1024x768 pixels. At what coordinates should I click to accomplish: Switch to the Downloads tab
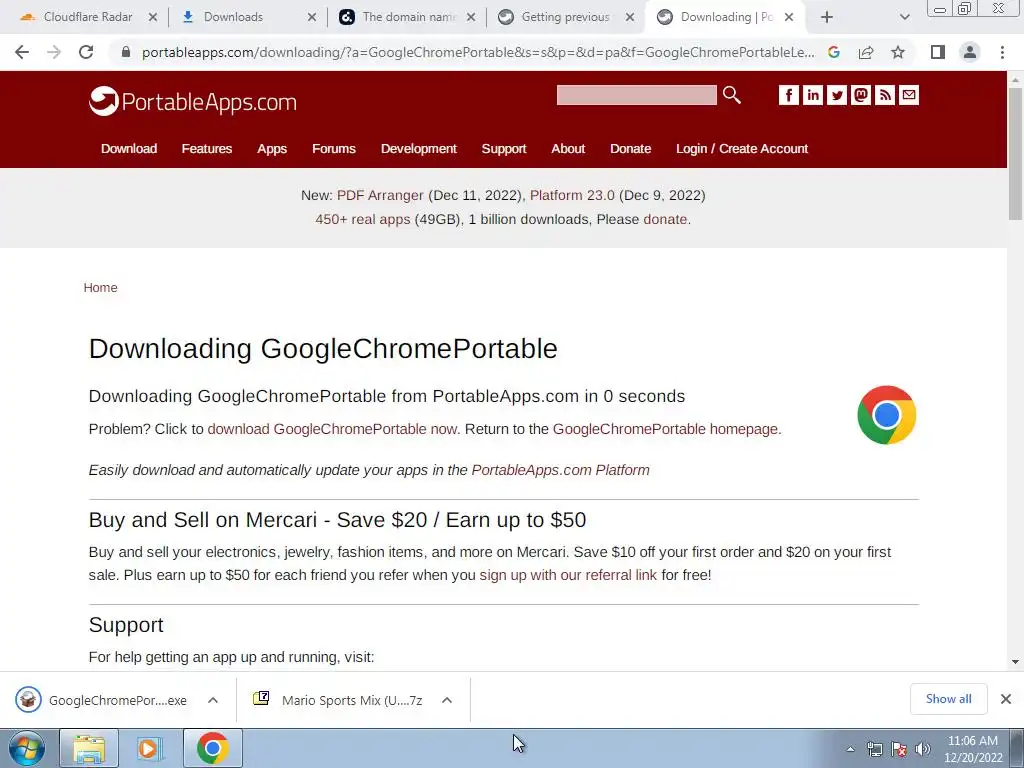pos(233,17)
